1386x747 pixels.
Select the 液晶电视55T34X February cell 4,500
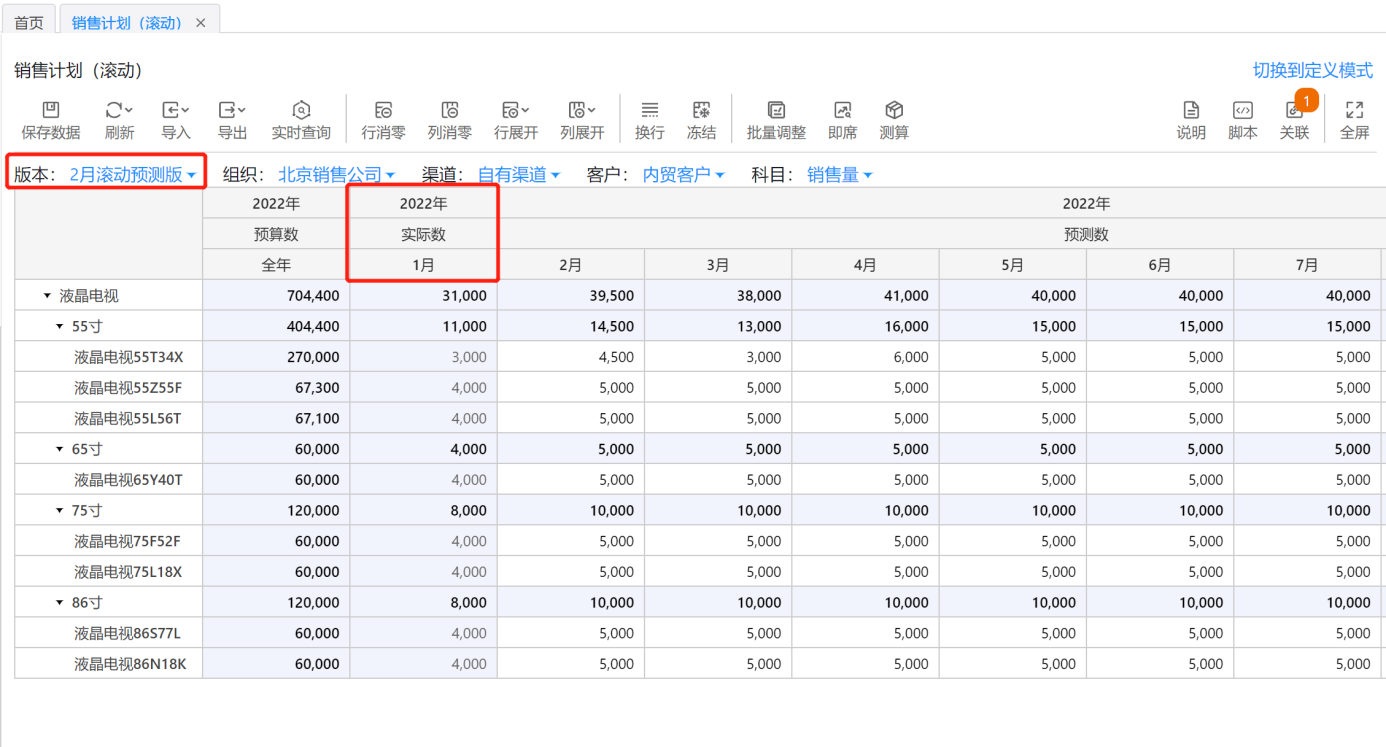[x=571, y=357]
